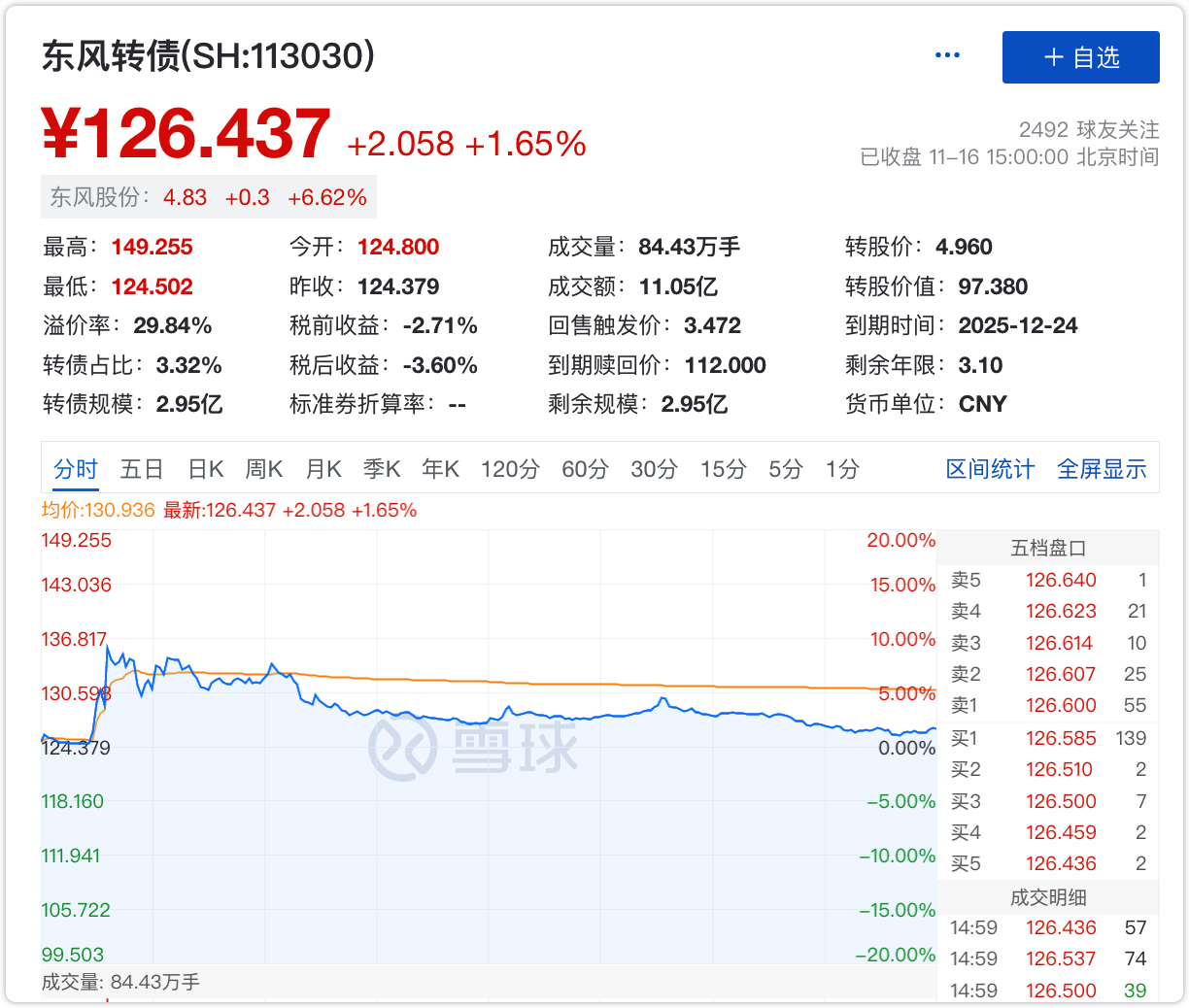Select the 分时 intraday chart tab
Viewport: 1189px width, 1008px height.
click(76, 470)
